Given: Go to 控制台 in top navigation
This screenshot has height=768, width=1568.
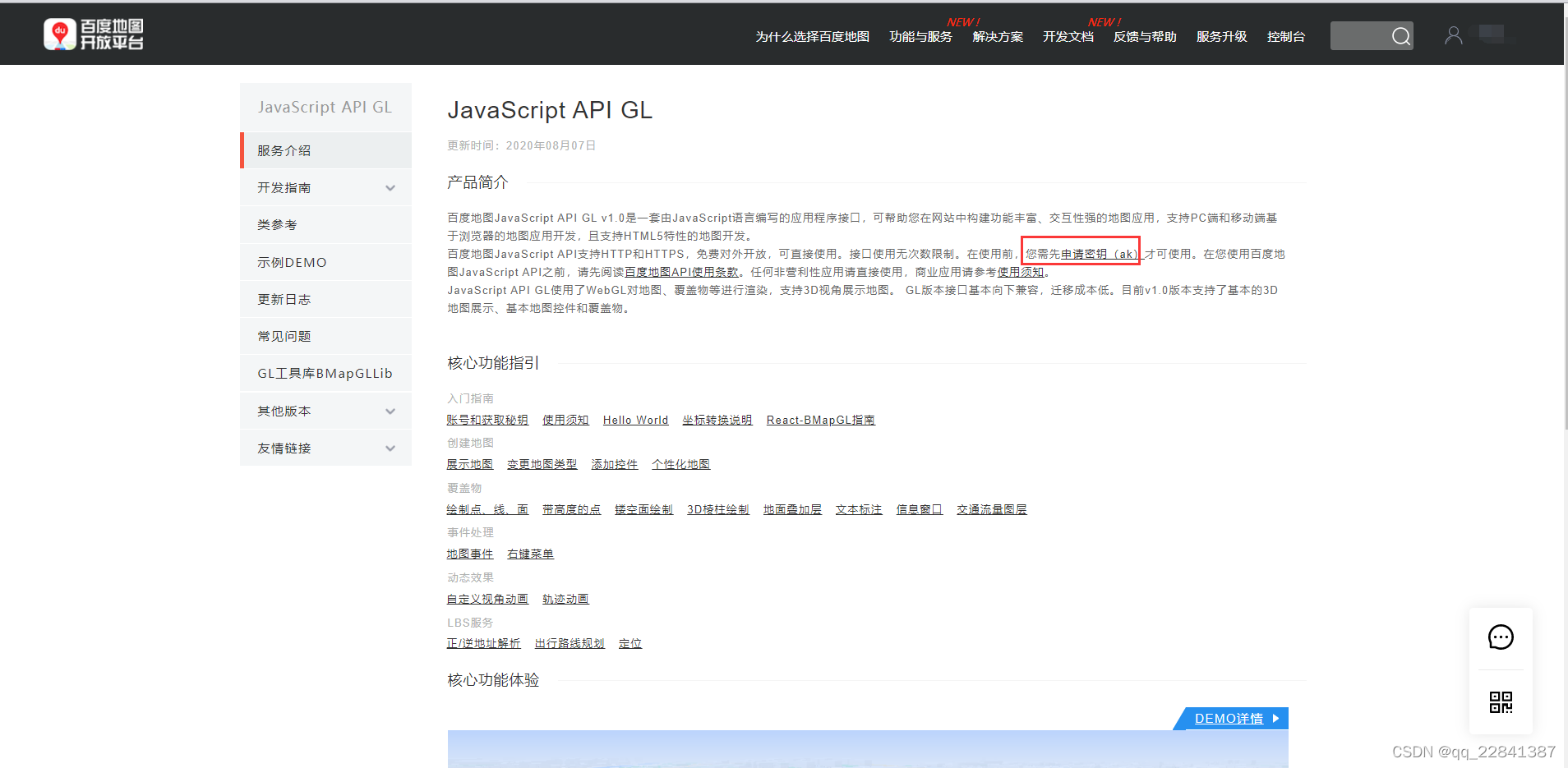Looking at the screenshot, I should coord(1285,37).
